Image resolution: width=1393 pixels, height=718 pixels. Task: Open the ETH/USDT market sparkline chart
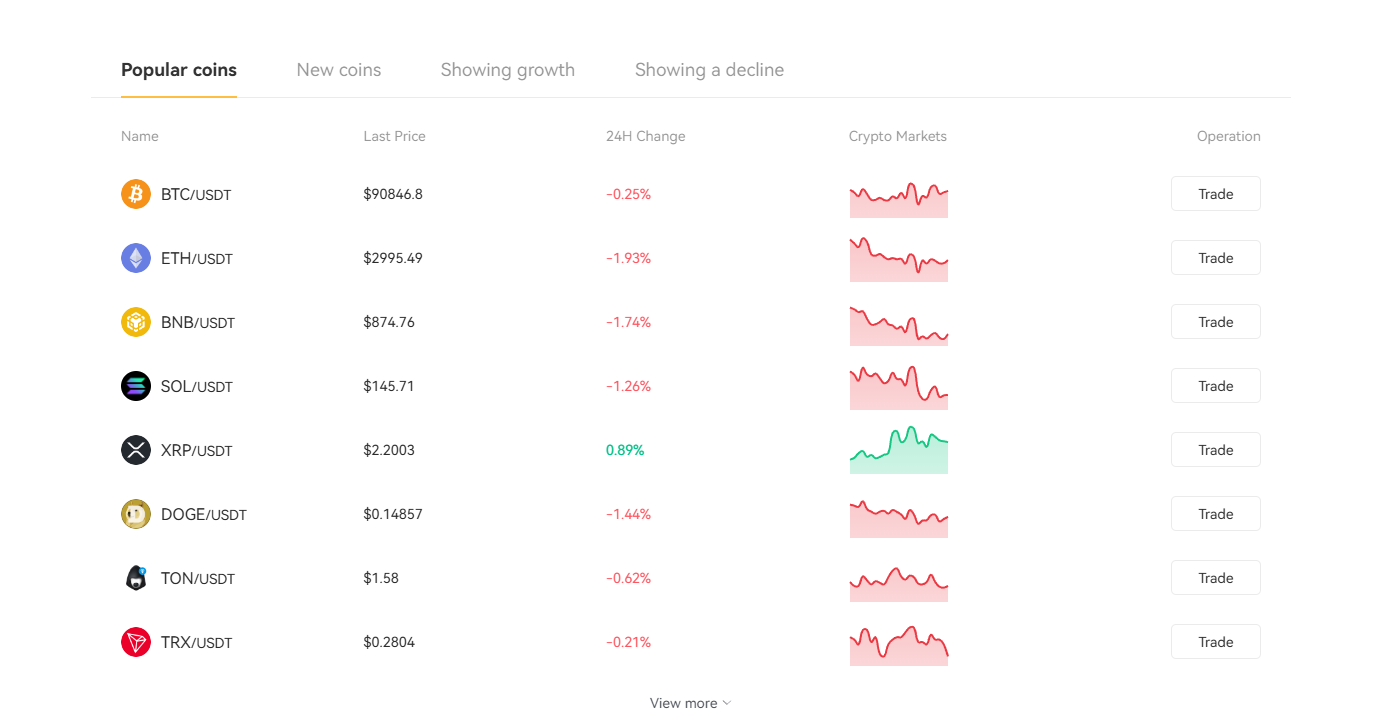click(x=898, y=259)
